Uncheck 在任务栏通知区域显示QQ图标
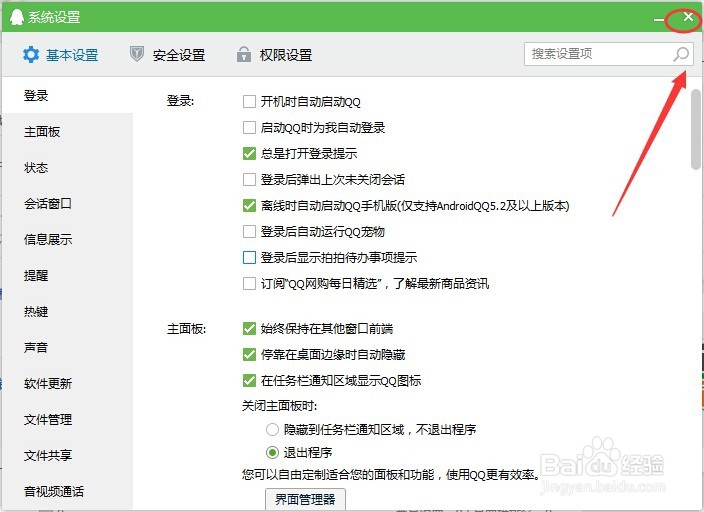The image size is (704, 512). [249, 381]
